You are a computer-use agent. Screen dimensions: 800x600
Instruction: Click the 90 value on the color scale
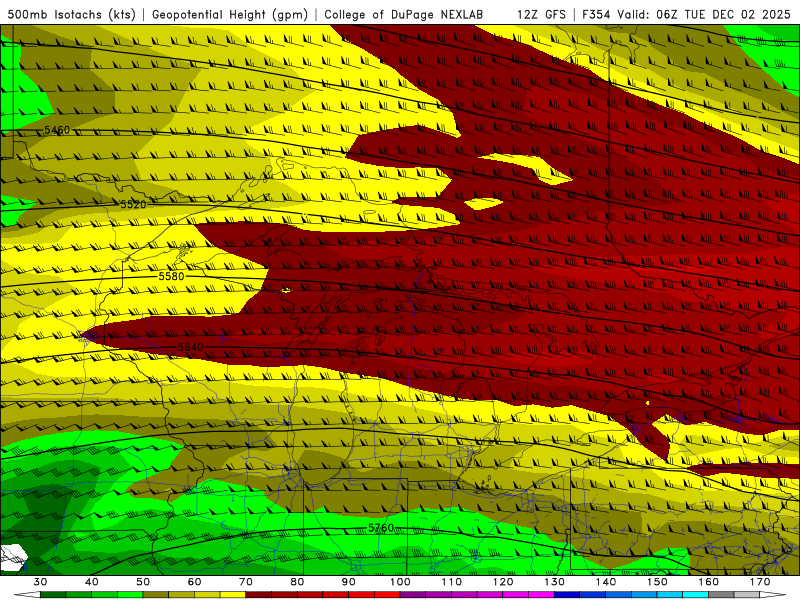click(x=349, y=582)
